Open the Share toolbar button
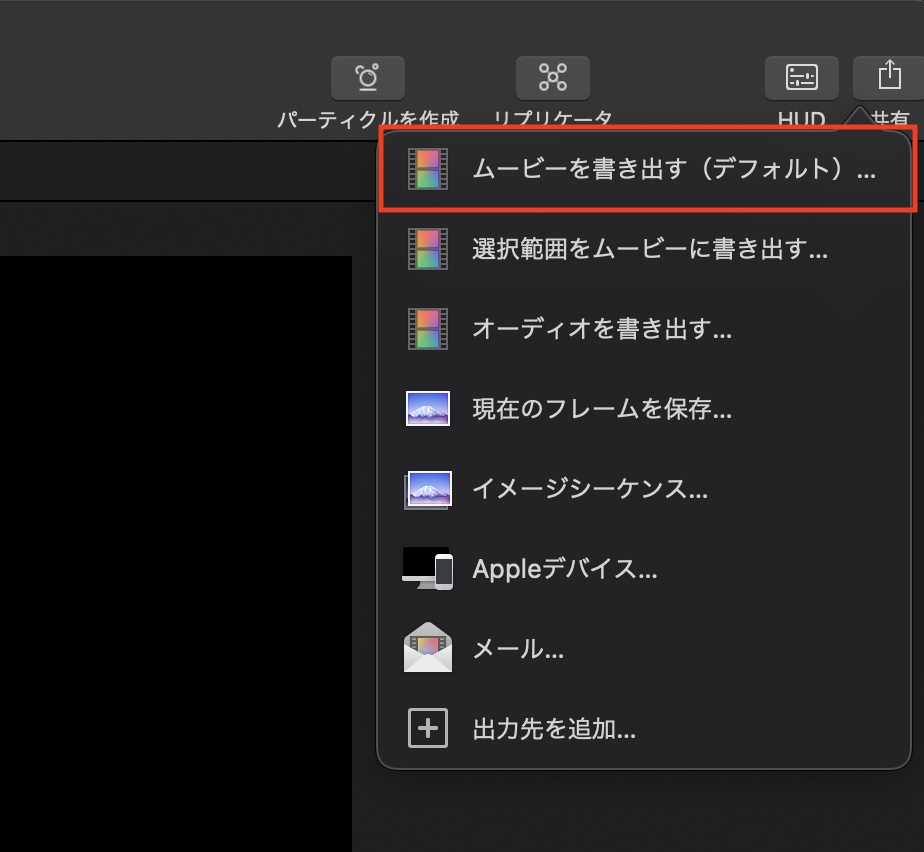This screenshot has width=924, height=852. (x=889, y=78)
